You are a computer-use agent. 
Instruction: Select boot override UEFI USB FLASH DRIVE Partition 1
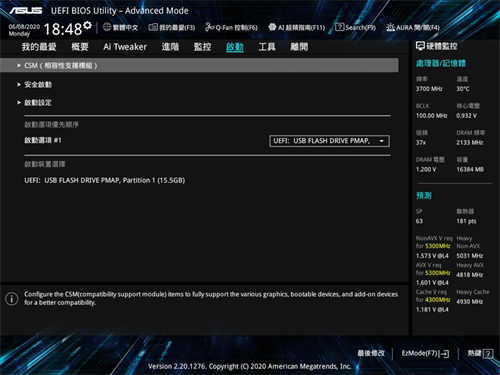pos(104,180)
